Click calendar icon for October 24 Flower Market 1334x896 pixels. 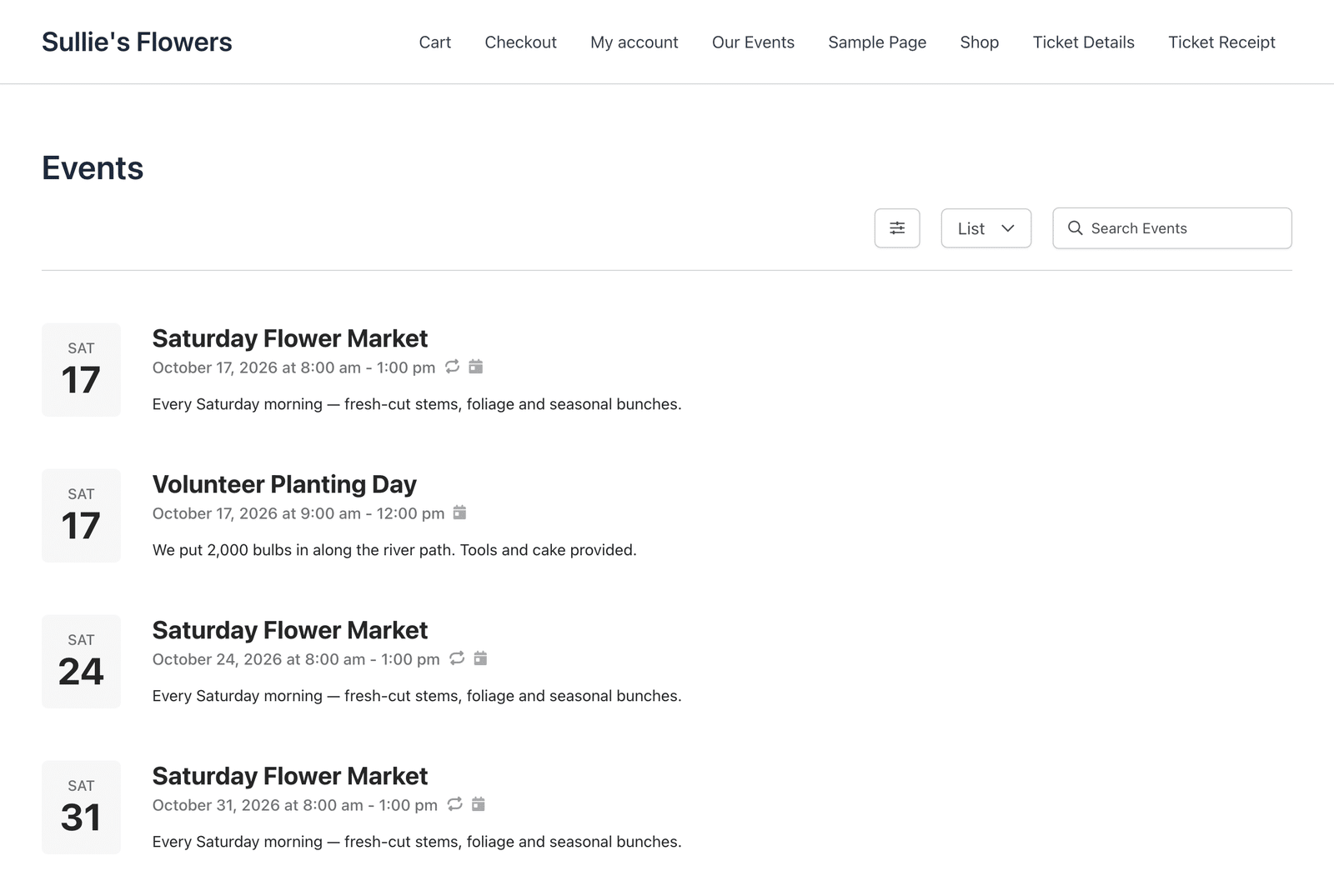480,658
